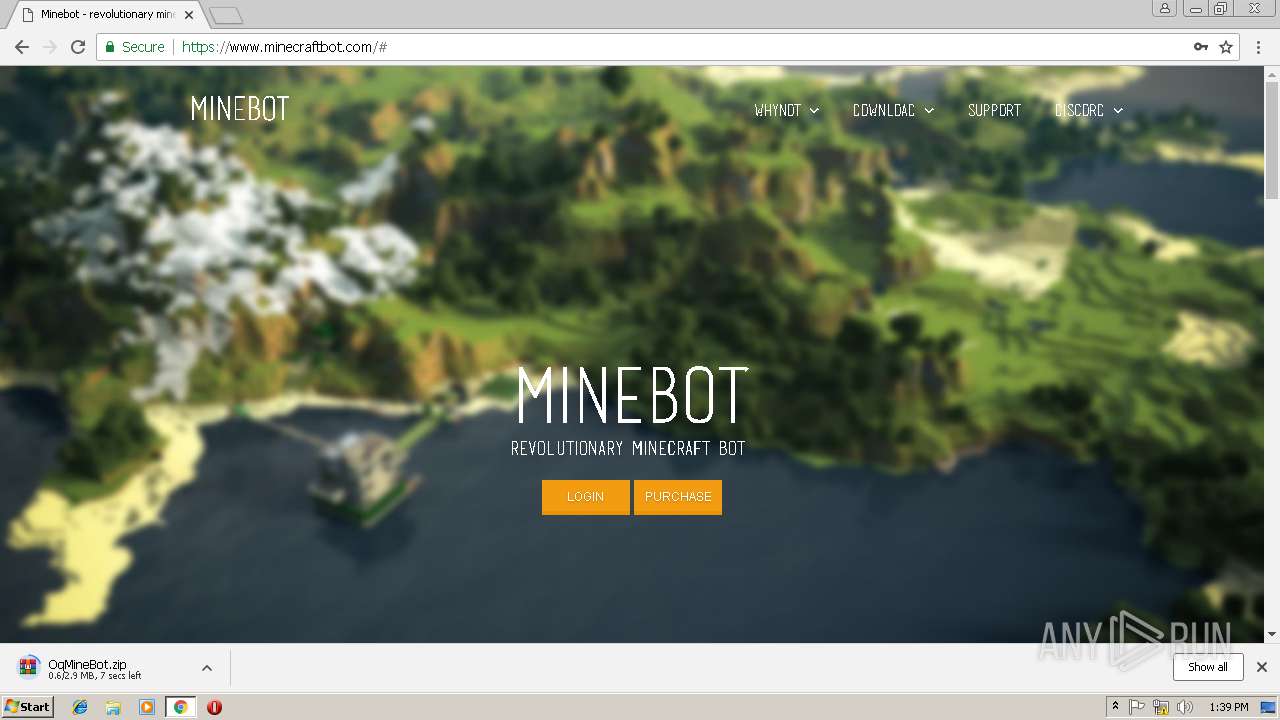Click the orange LOGIN button
This screenshot has width=1280, height=720.
click(x=586, y=497)
